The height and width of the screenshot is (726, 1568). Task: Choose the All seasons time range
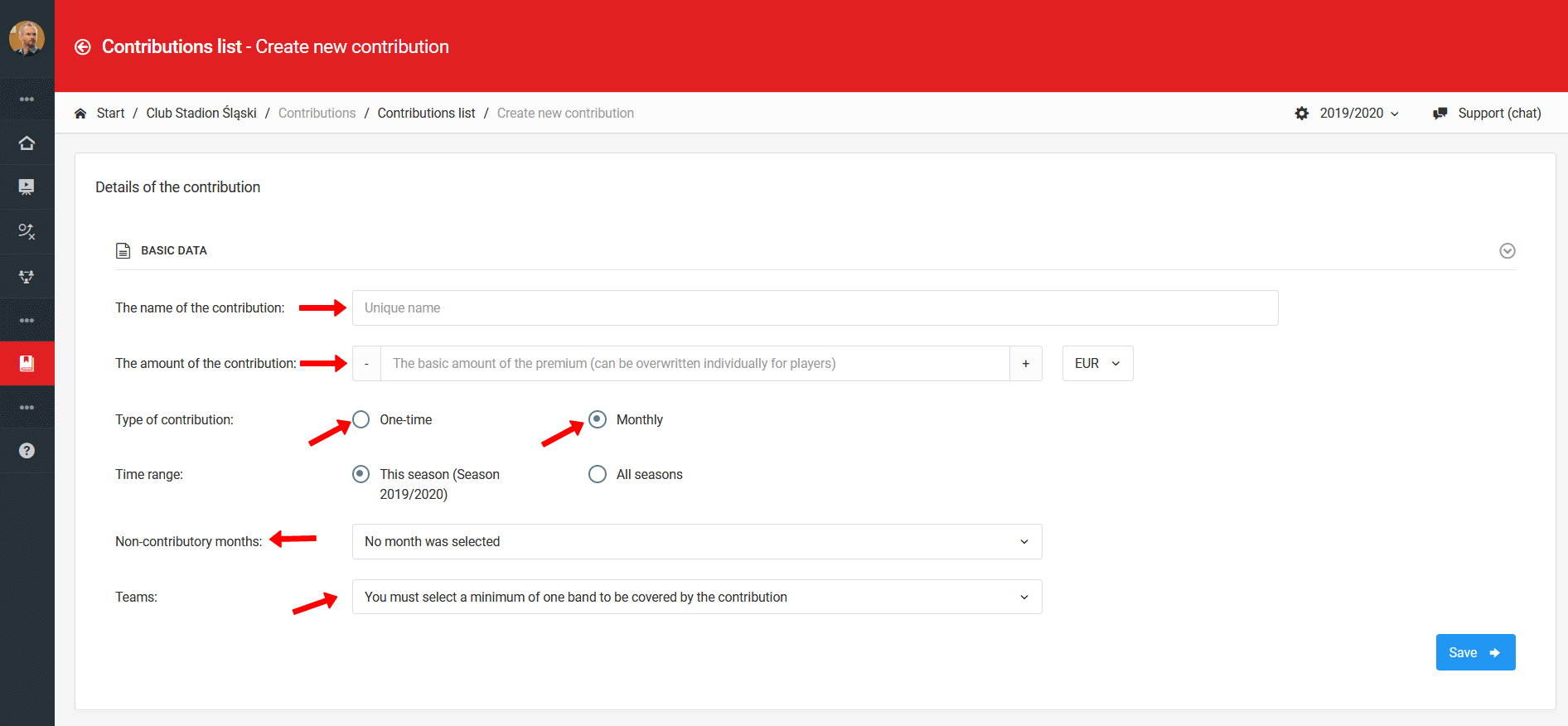coord(598,474)
